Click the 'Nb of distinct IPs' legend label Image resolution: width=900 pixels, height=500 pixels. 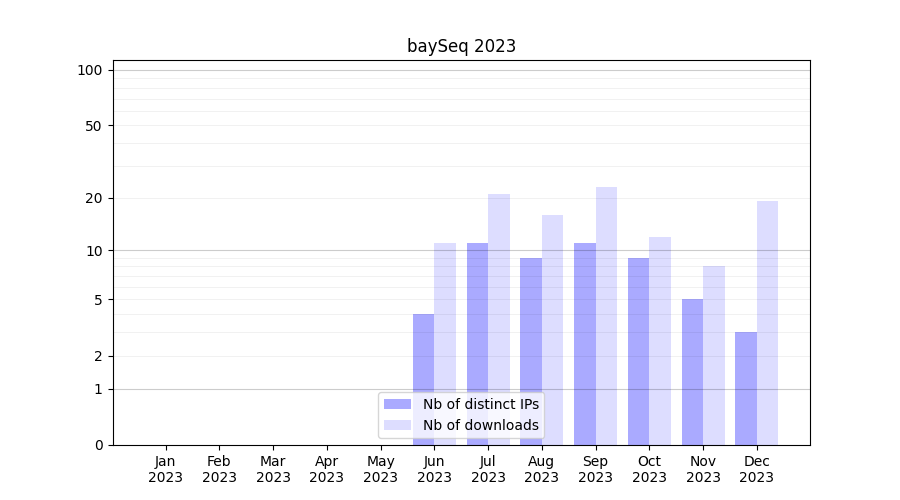click(x=480, y=404)
